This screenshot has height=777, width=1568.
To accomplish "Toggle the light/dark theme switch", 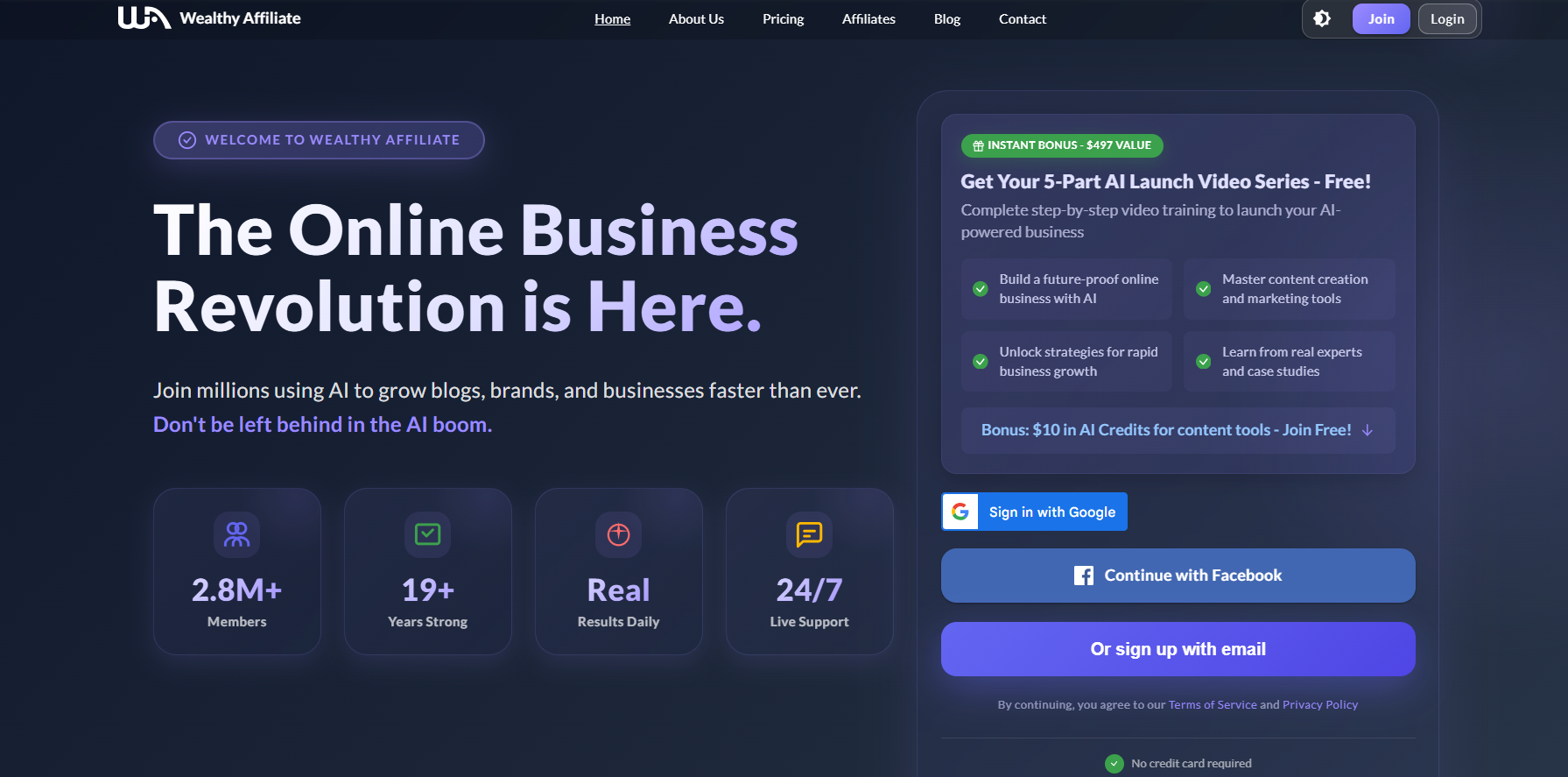I will 1322,18.
